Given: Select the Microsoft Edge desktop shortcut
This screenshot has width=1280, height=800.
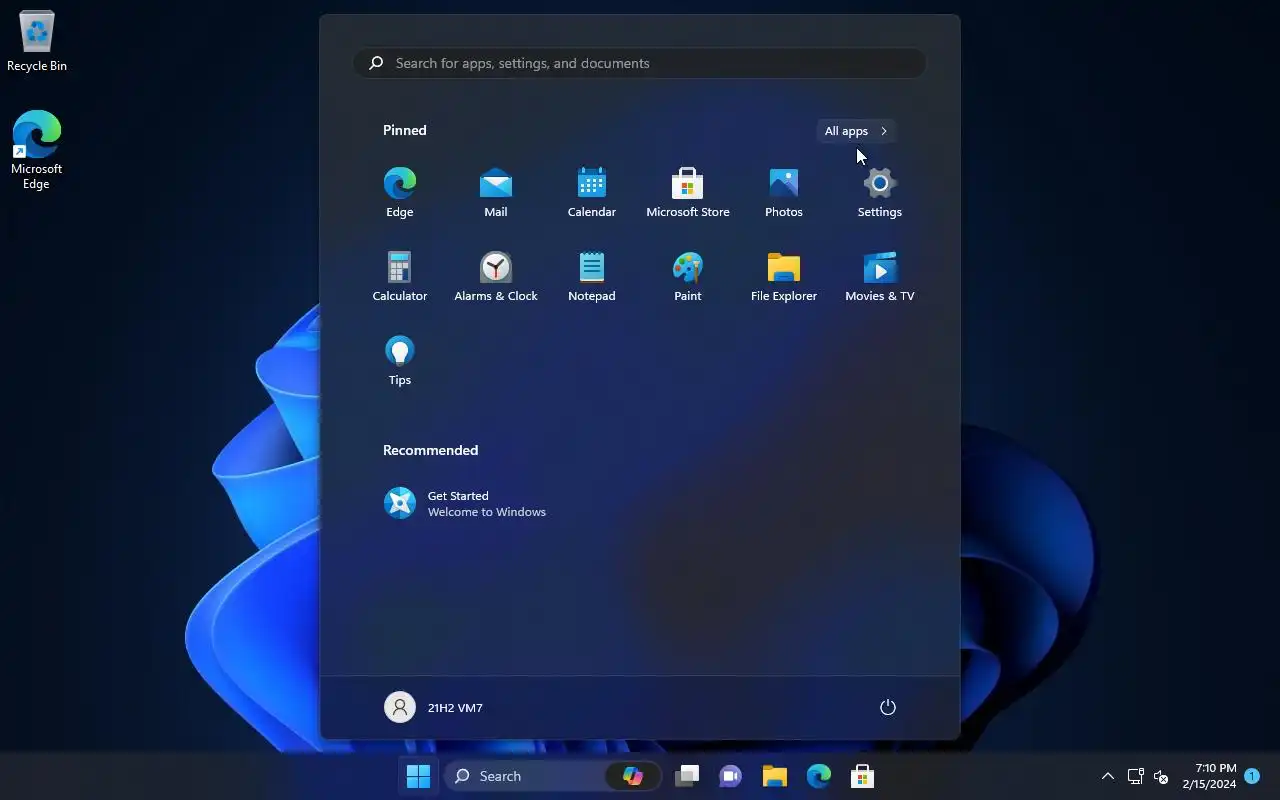Looking at the screenshot, I should (37, 150).
